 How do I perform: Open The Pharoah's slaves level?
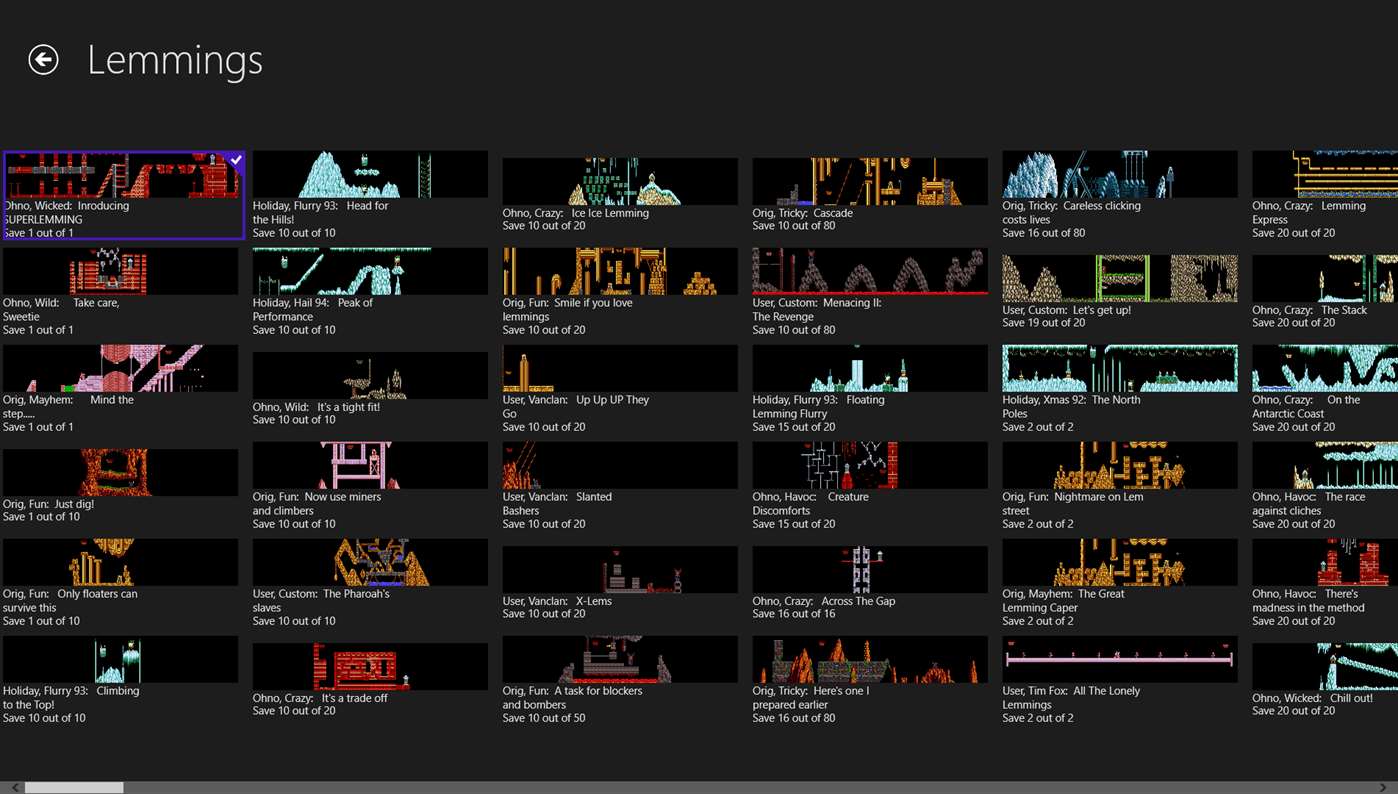pos(370,583)
